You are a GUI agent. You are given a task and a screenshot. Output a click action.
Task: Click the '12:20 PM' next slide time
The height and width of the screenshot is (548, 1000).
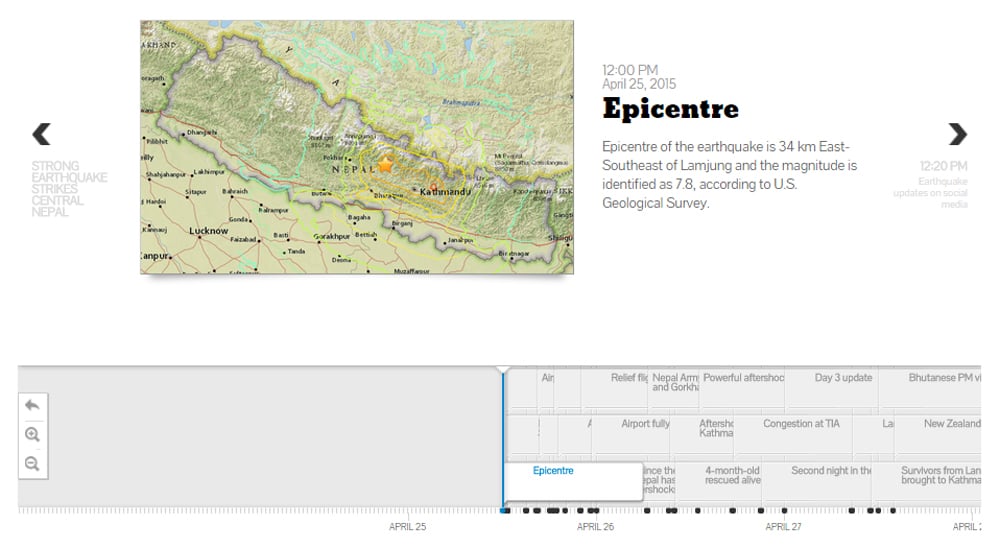pyautogui.click(x=943, y=167)
